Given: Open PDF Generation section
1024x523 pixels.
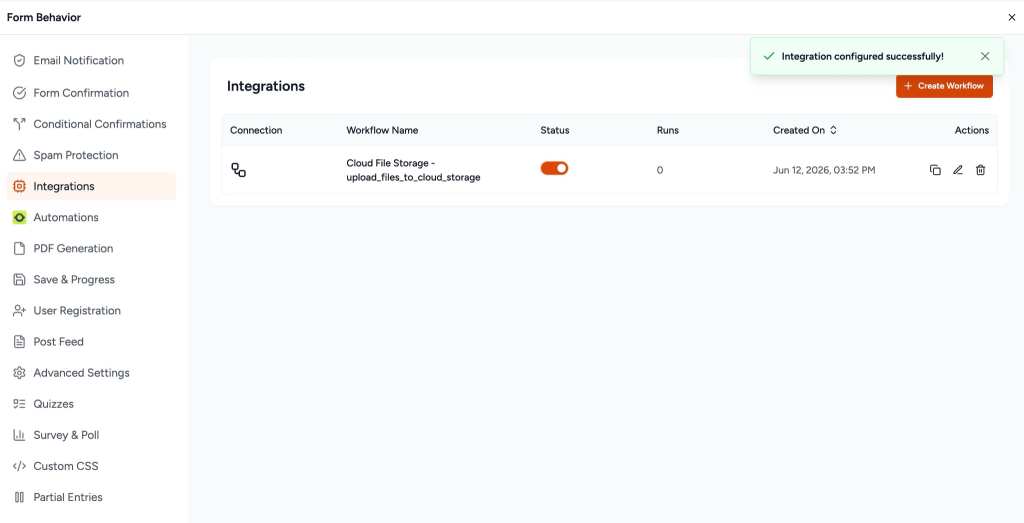Looking at the screenshot, I should tap(91, 248).
